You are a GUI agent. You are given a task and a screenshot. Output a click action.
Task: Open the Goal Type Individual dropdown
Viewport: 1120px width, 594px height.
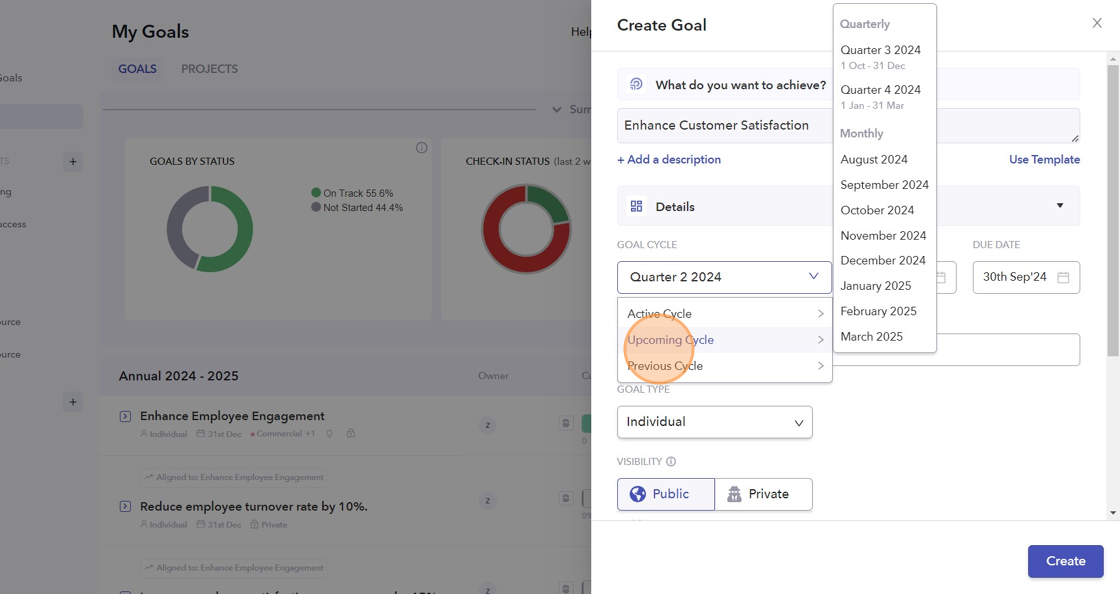coord(714,422)
